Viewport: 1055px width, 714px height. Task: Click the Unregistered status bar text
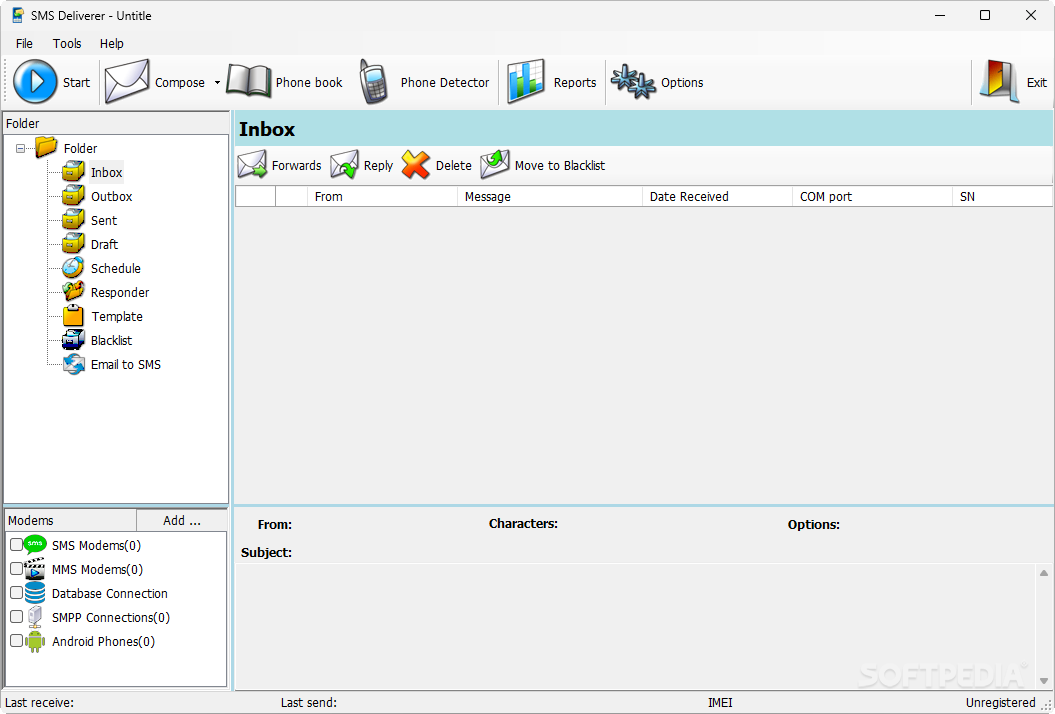[1001, 703]
